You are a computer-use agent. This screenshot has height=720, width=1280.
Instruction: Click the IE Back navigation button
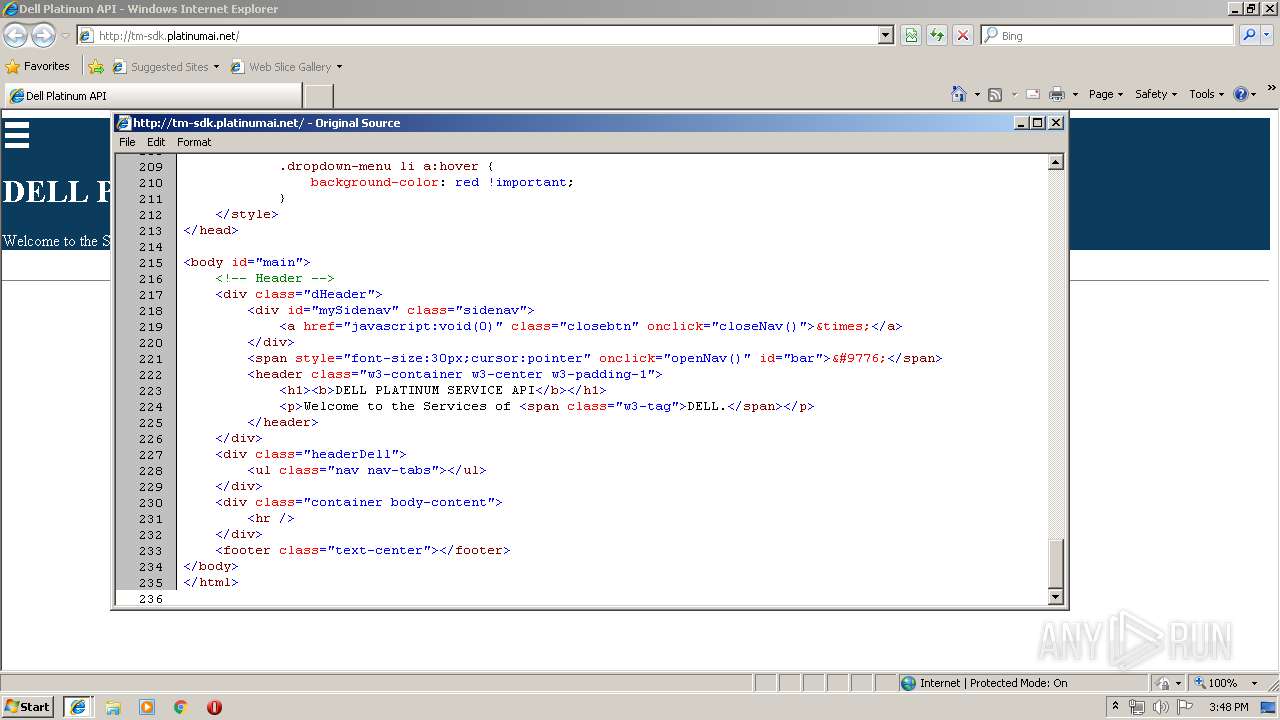point(15,35)
